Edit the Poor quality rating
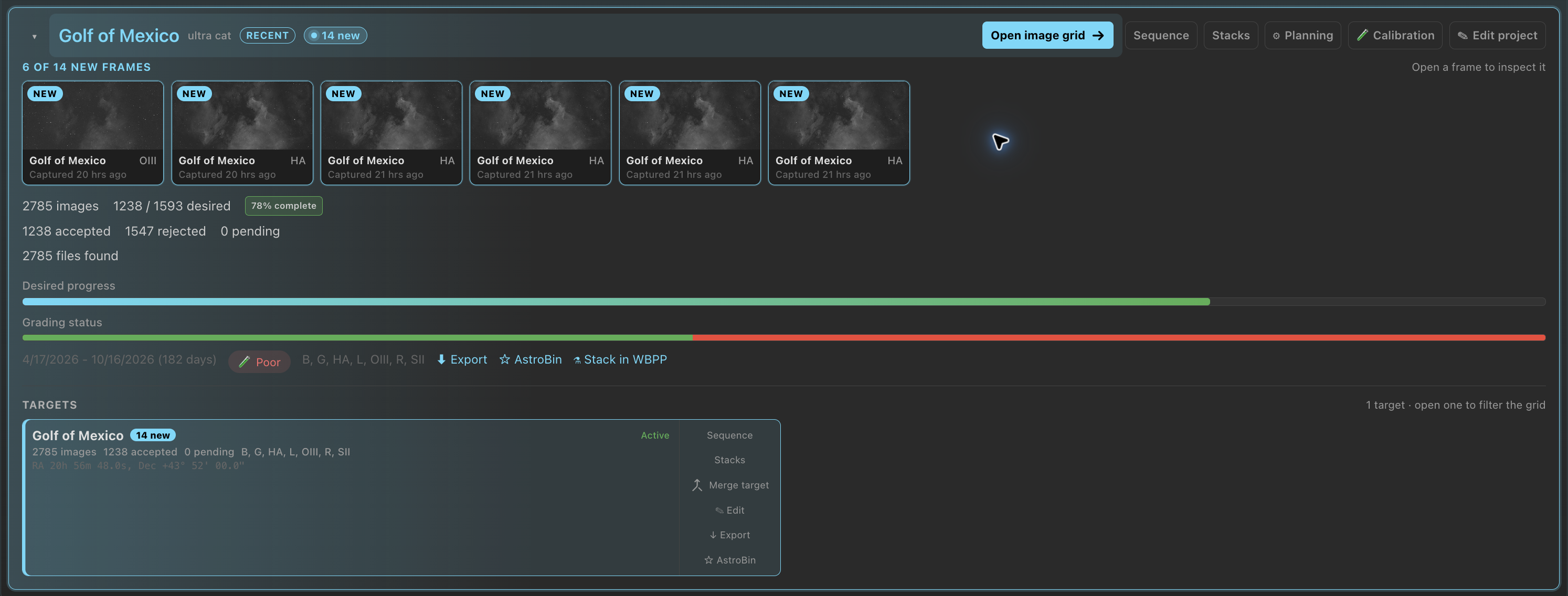1568x596 pixels. pos(259,361)
